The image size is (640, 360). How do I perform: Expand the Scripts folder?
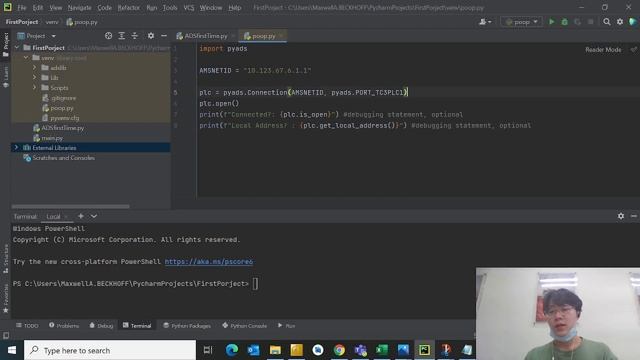pyautogui.click(x=35, y=88)
